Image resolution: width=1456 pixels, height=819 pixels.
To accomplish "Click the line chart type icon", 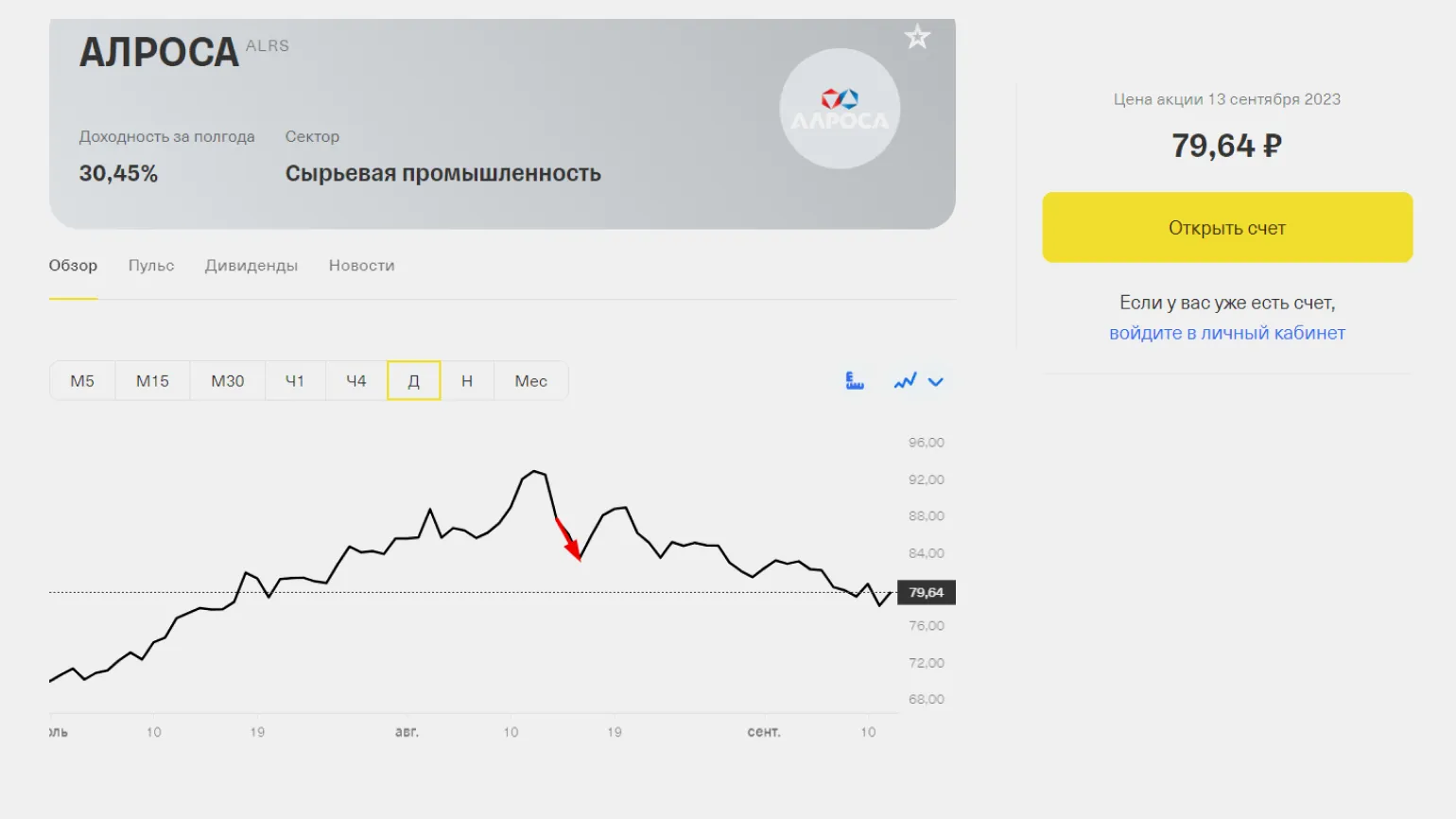I will point(905,381).
